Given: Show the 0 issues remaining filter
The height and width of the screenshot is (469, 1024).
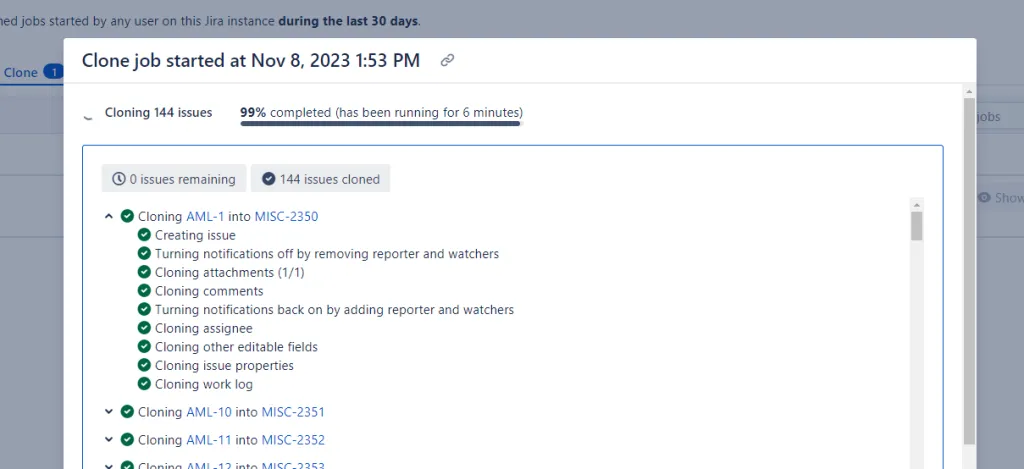Looking at the screenshot, I should (174, 179).
